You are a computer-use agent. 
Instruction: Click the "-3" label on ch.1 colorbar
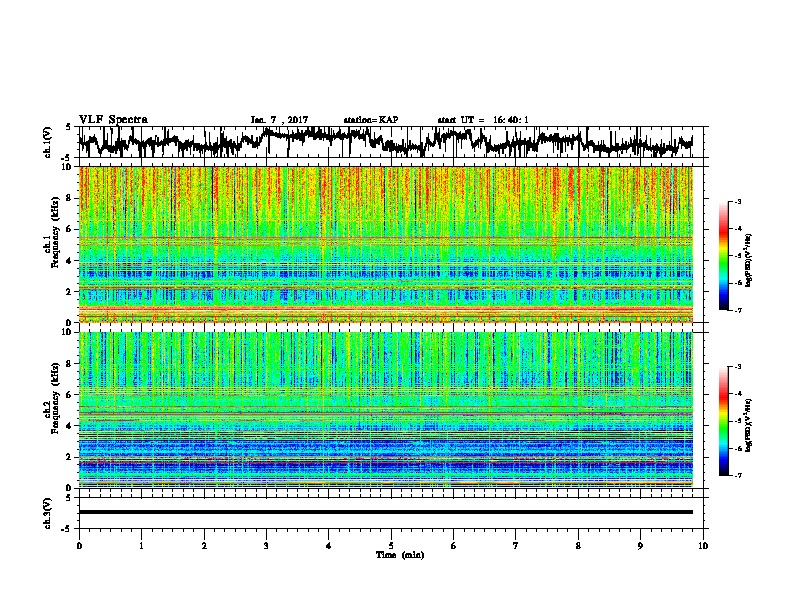point(737,201)
